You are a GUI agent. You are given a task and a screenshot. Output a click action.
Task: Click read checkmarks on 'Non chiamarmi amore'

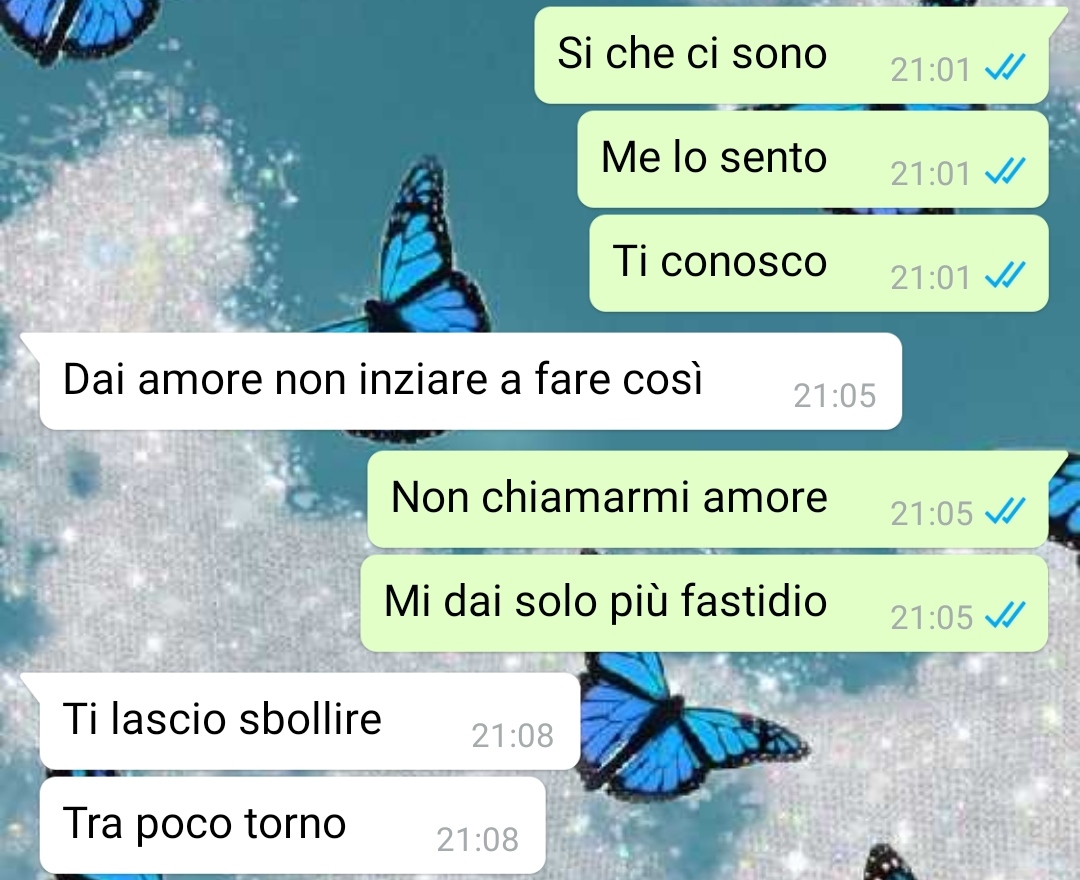pos(1005,512)
